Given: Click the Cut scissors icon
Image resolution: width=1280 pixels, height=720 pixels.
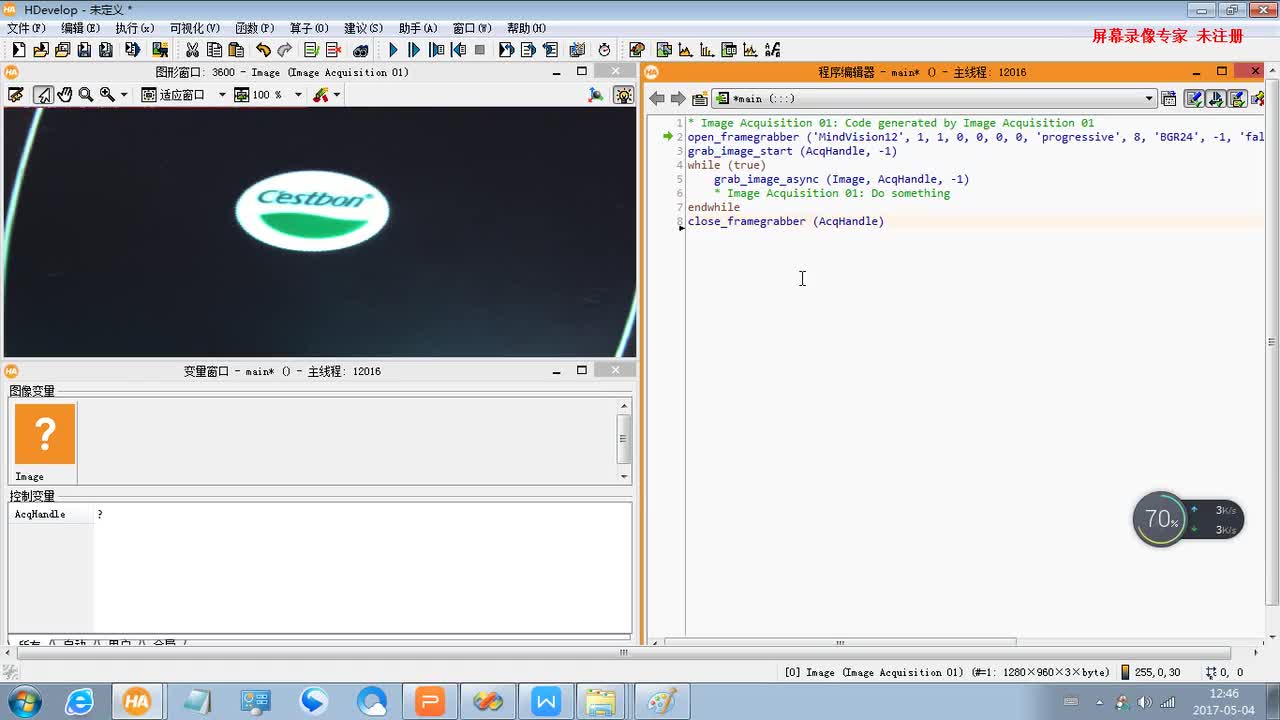Looking at the screenshot, I should pyautogui.click(x=192, y=50).
